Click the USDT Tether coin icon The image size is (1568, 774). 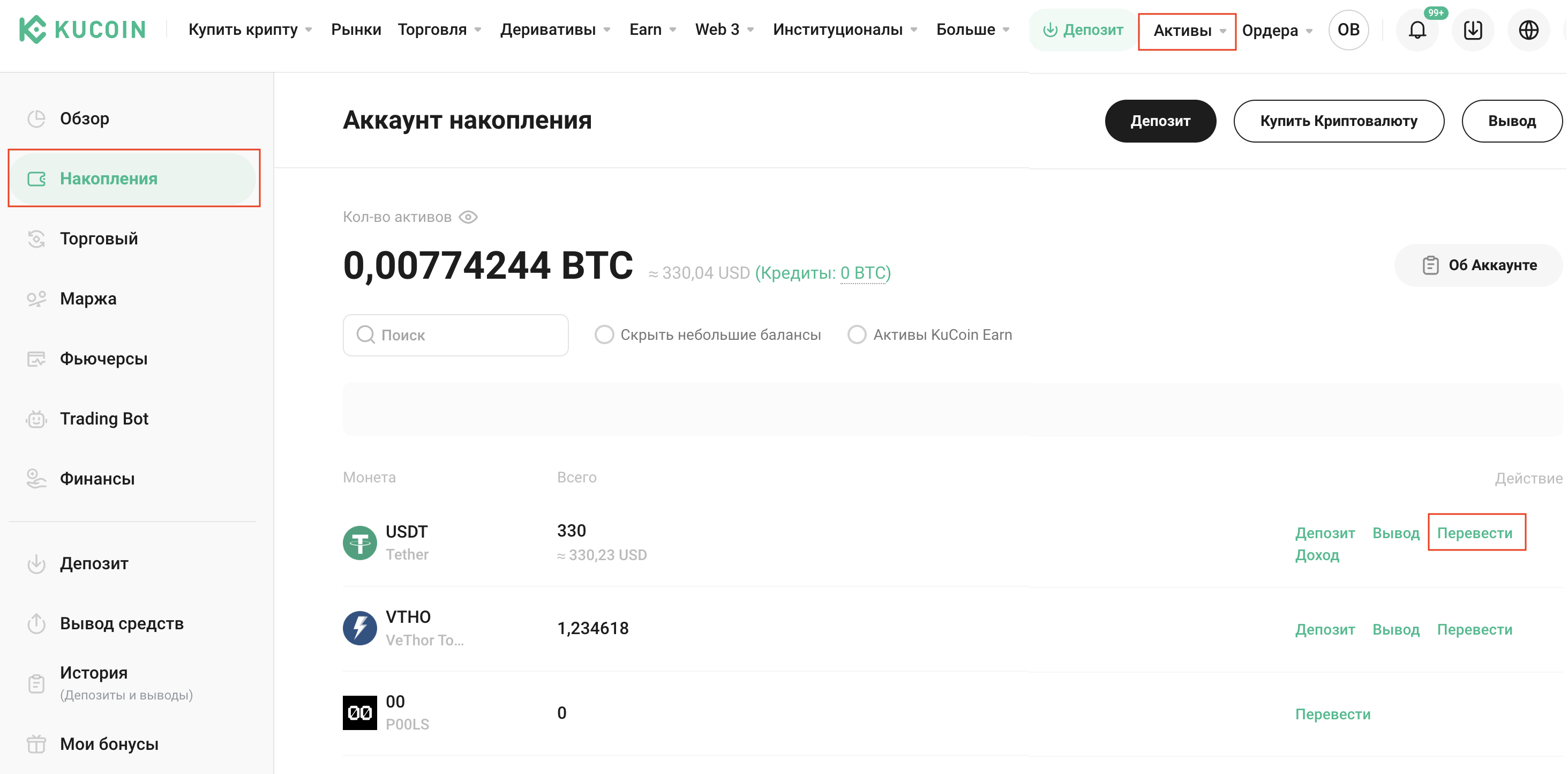[x=360, y=542]
